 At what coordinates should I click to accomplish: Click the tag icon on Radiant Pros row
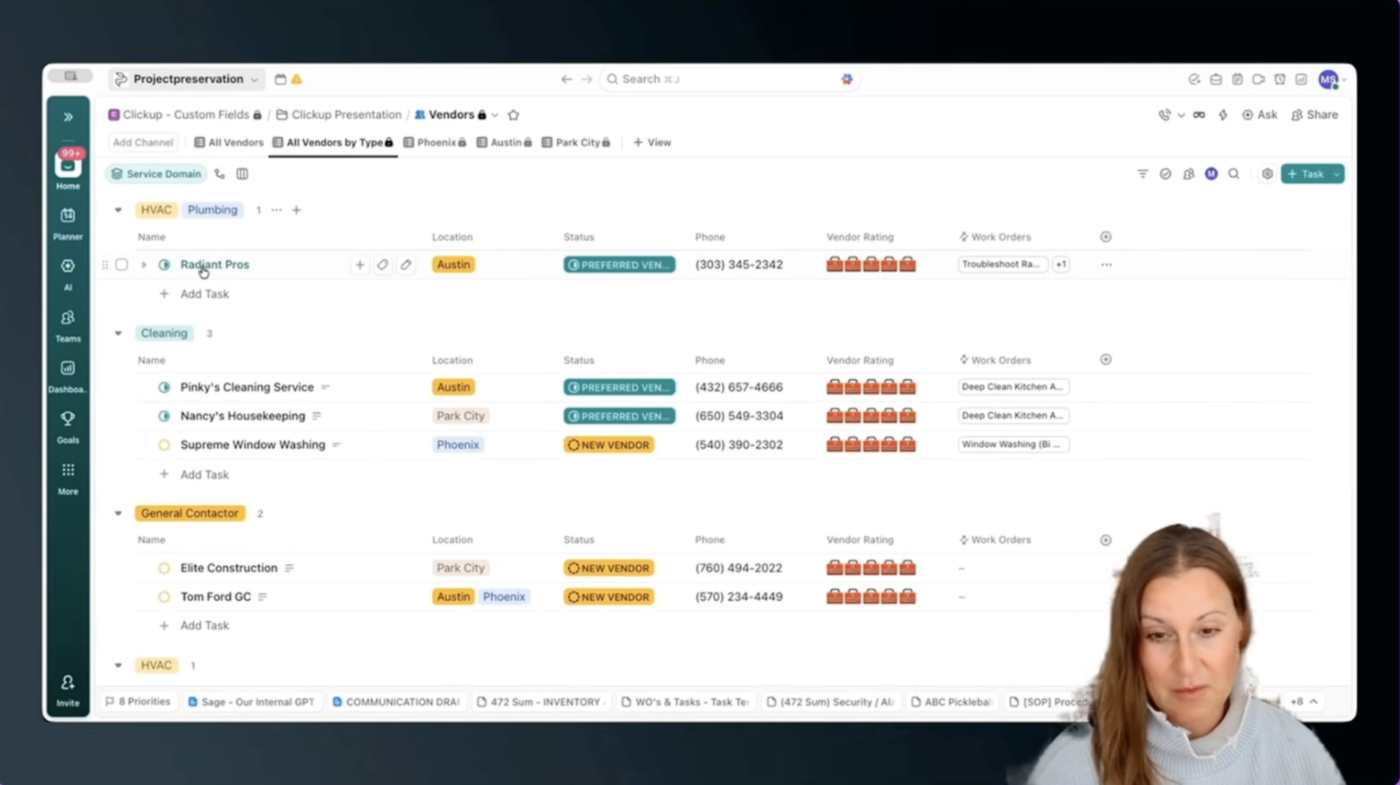383,265
